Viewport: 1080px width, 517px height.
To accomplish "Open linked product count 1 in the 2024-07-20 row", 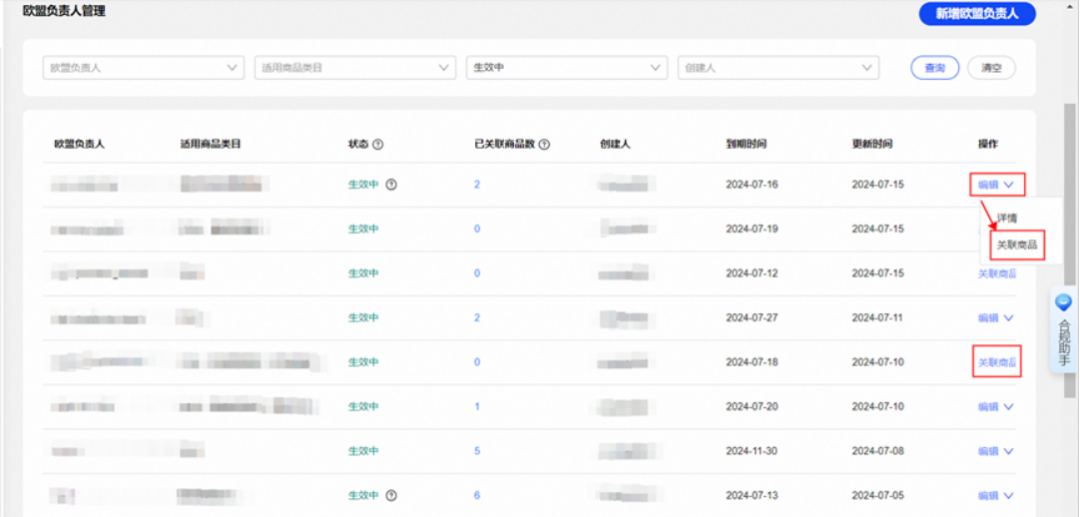I will [x=477, y=406].
